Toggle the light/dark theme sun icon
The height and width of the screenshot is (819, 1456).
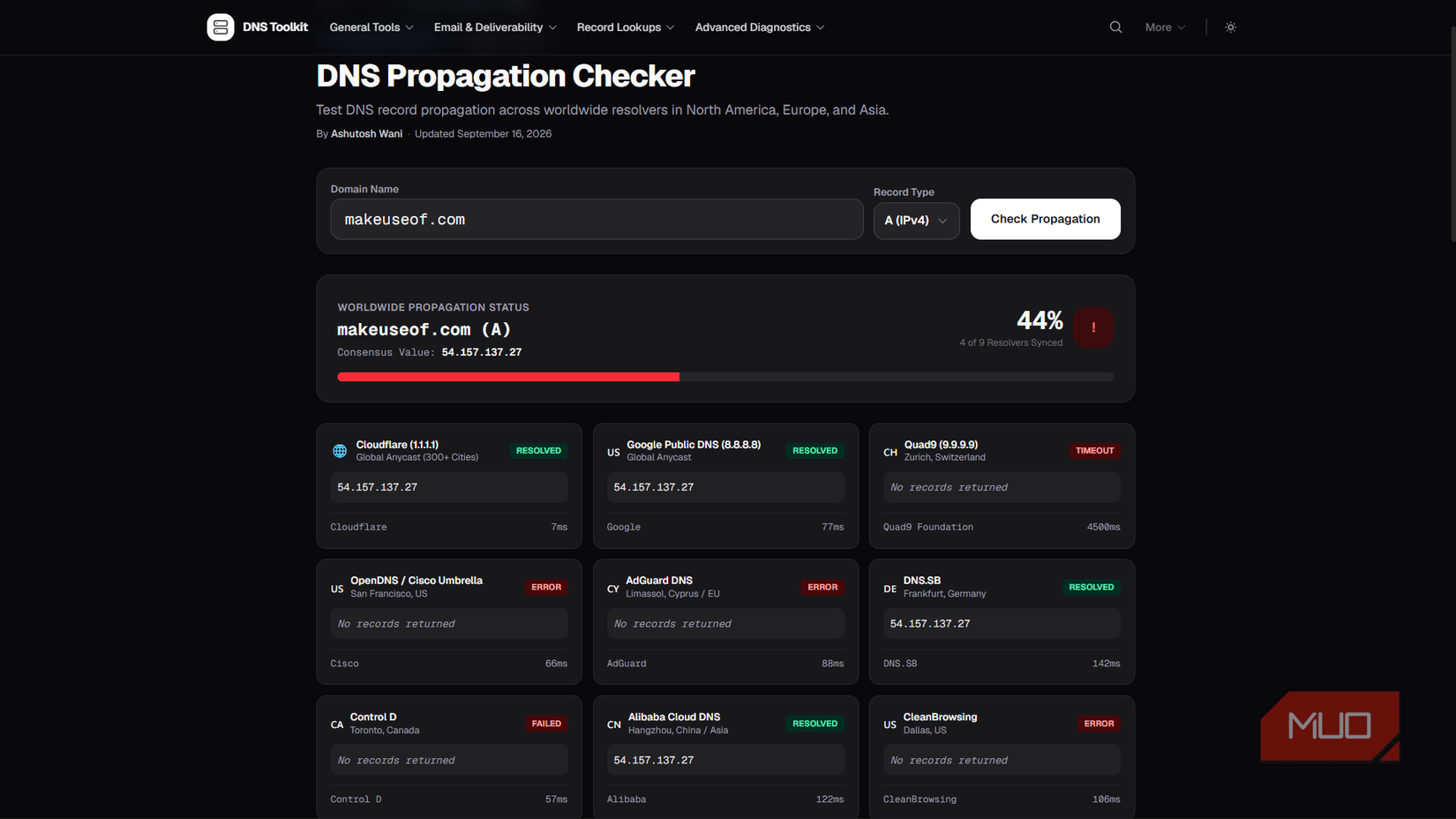click(x=1230, y=27)
